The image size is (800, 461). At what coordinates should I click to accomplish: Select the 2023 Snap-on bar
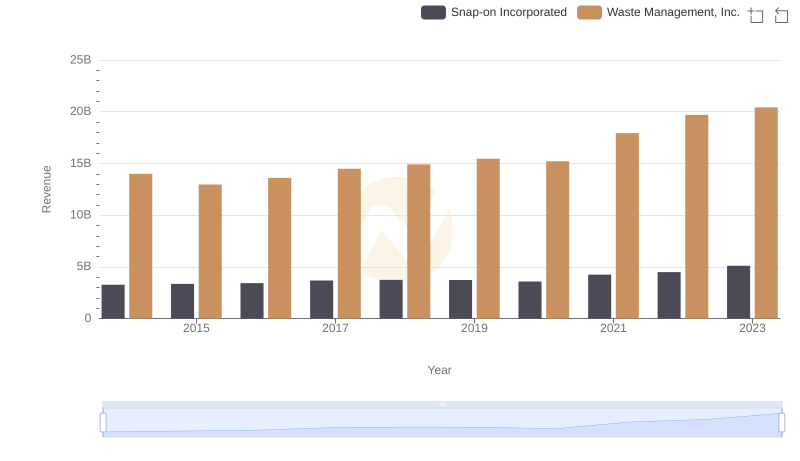click(x=738, y=292)
